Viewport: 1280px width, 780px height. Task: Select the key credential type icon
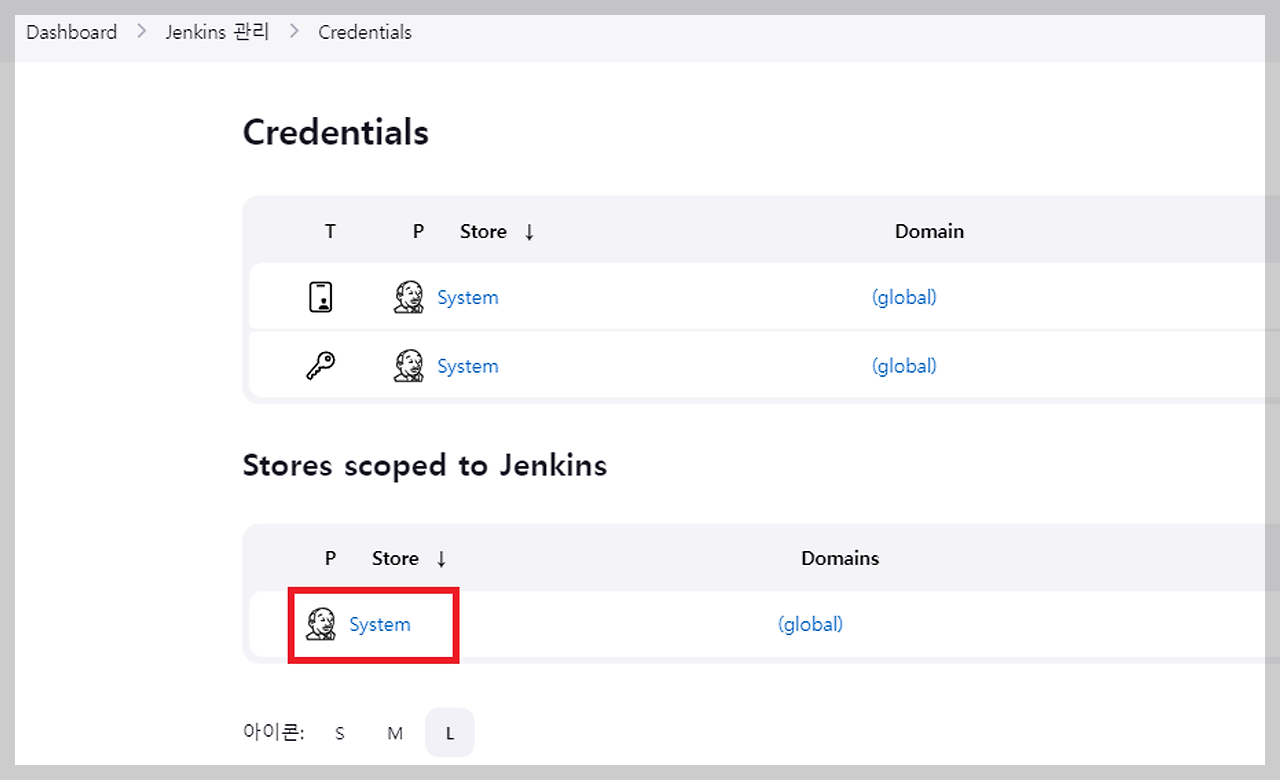321,365
